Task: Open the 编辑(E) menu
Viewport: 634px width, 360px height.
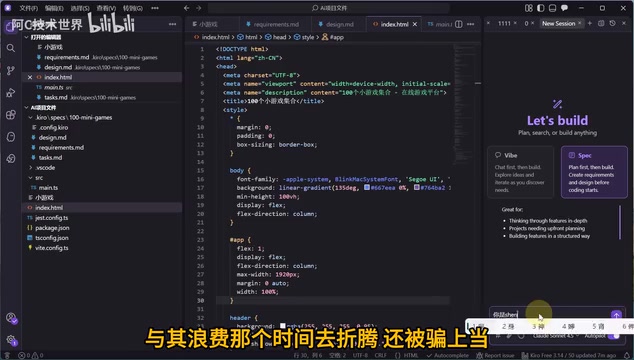Action: click(x=54, y=8)
